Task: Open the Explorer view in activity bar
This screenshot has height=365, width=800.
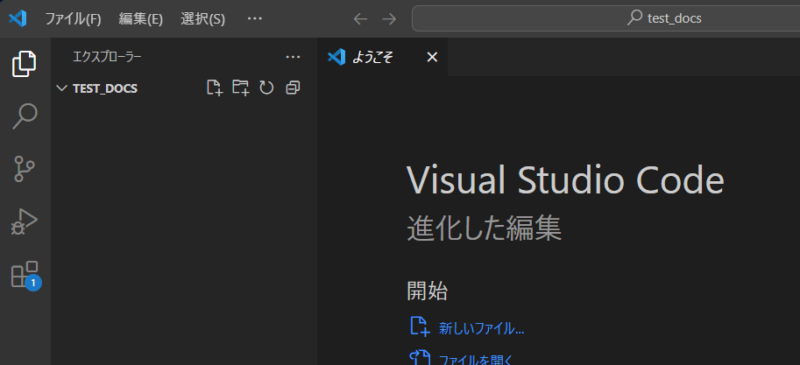Action: (x=24, y=64)
